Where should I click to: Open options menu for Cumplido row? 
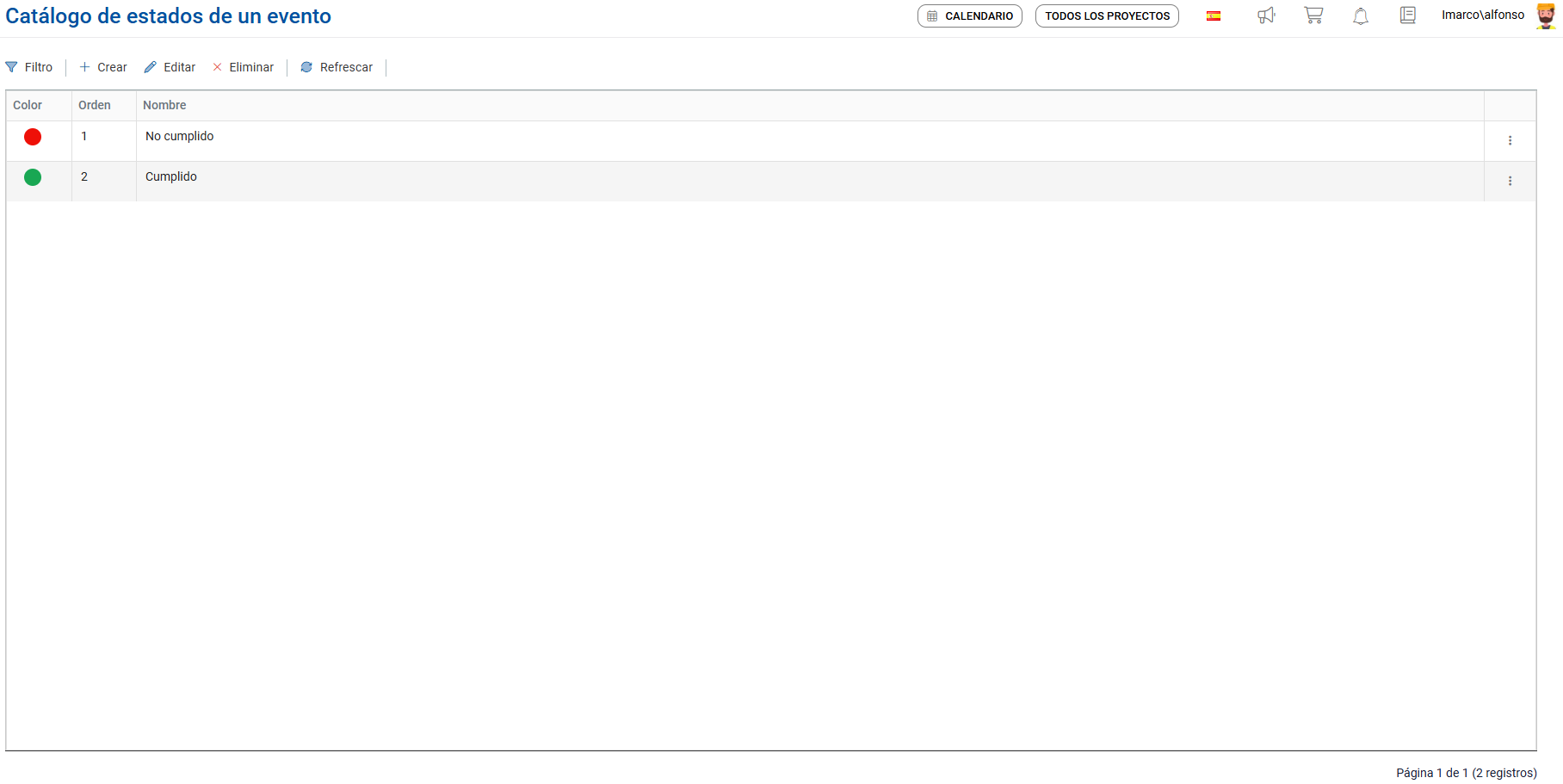pos(1510,181)
